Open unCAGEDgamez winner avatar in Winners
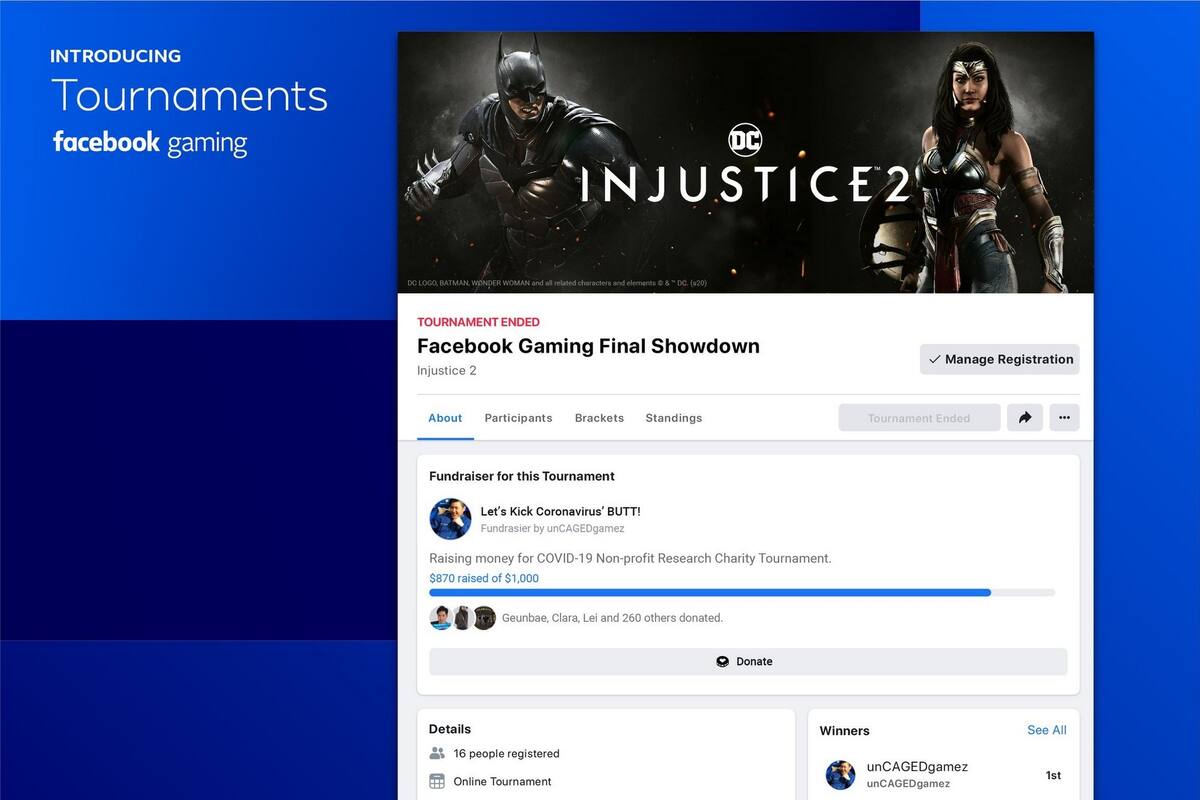Screen dimensions: 1200x800 click(840, 775)
